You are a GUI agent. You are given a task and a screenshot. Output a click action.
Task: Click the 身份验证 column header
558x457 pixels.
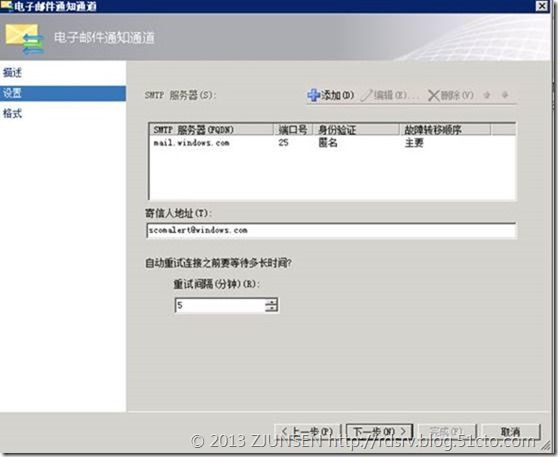click(356, 130)
